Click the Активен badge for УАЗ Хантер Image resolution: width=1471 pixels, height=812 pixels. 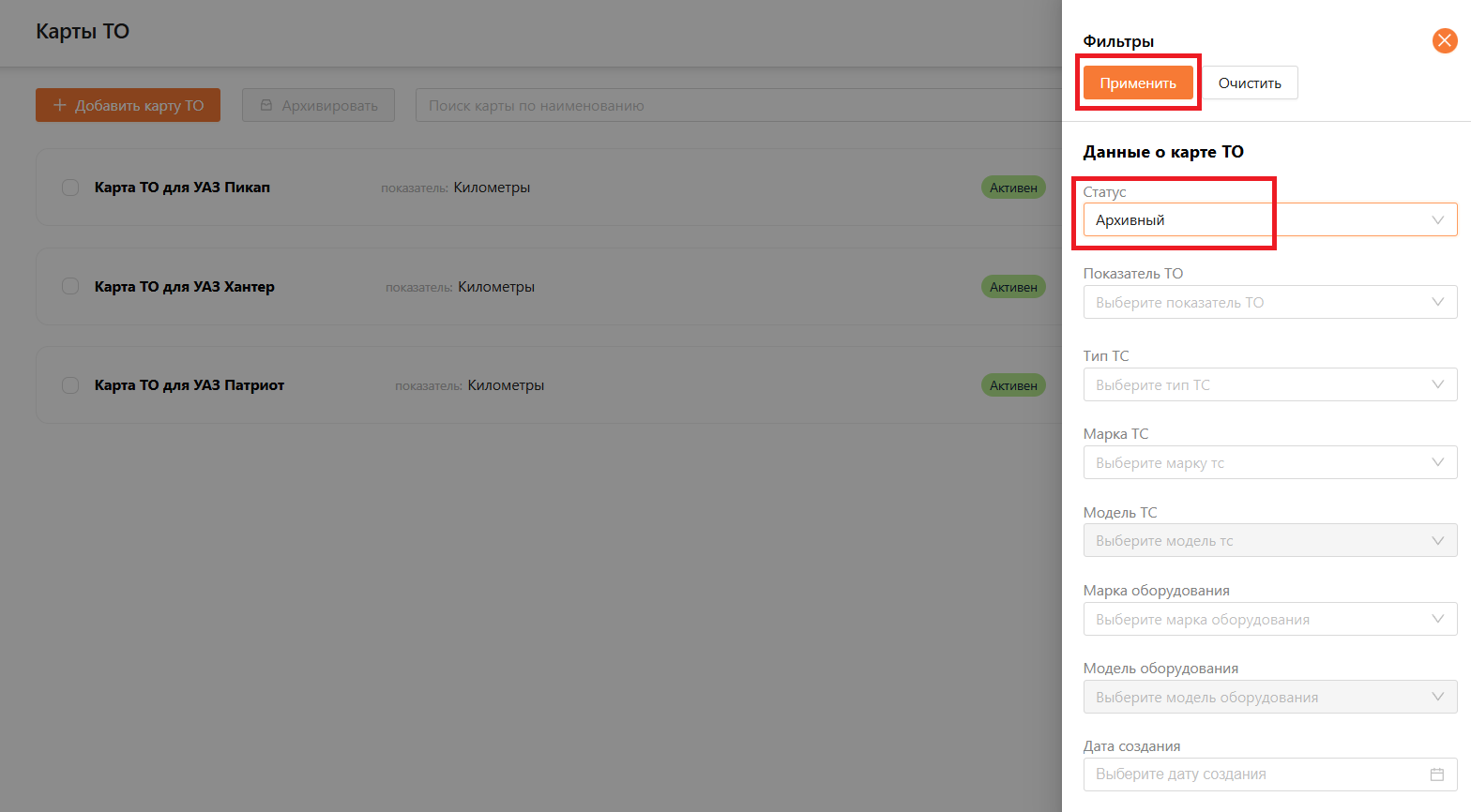click(1013, 287)
